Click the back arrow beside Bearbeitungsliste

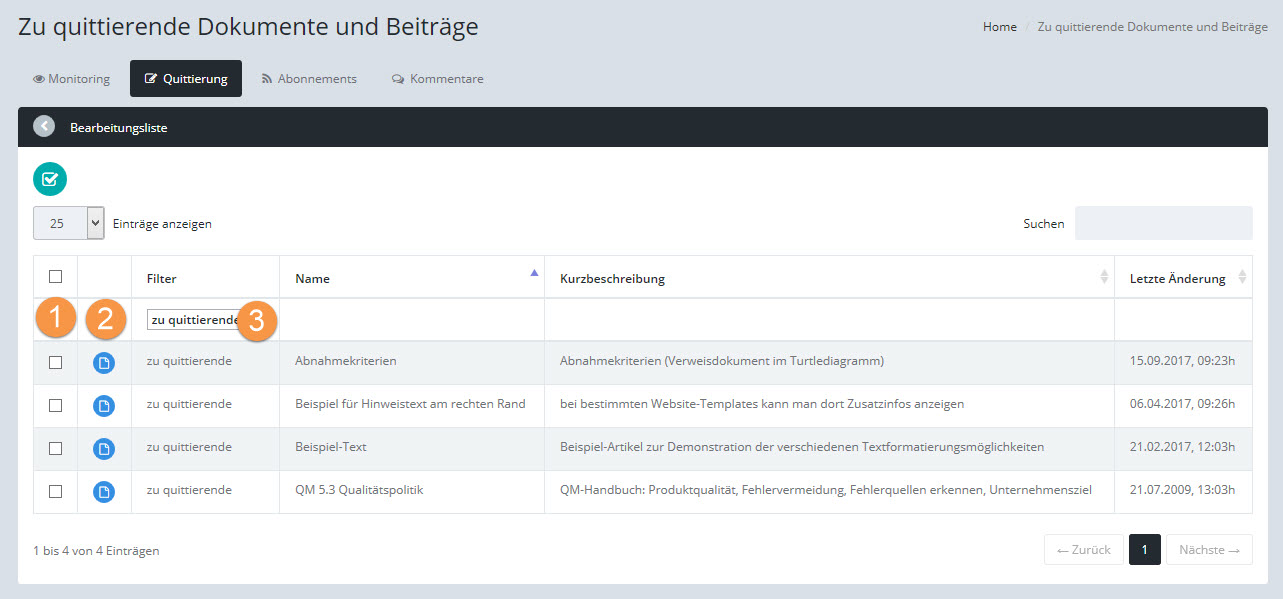pos(44,127)
